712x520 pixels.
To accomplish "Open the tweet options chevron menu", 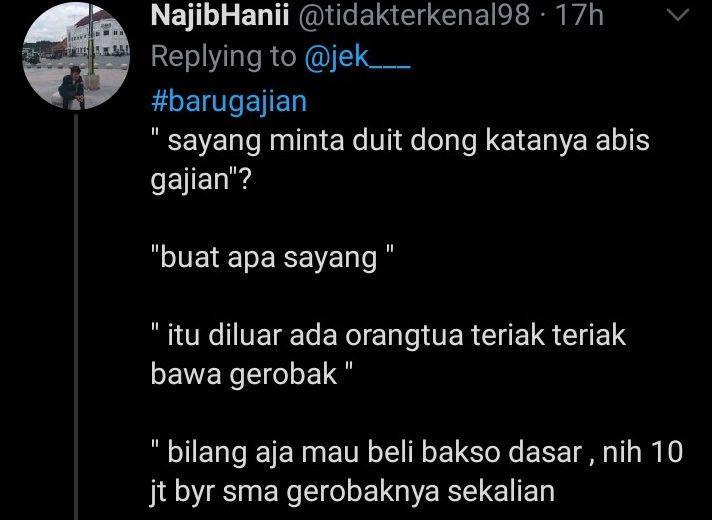I will [677, 16].
